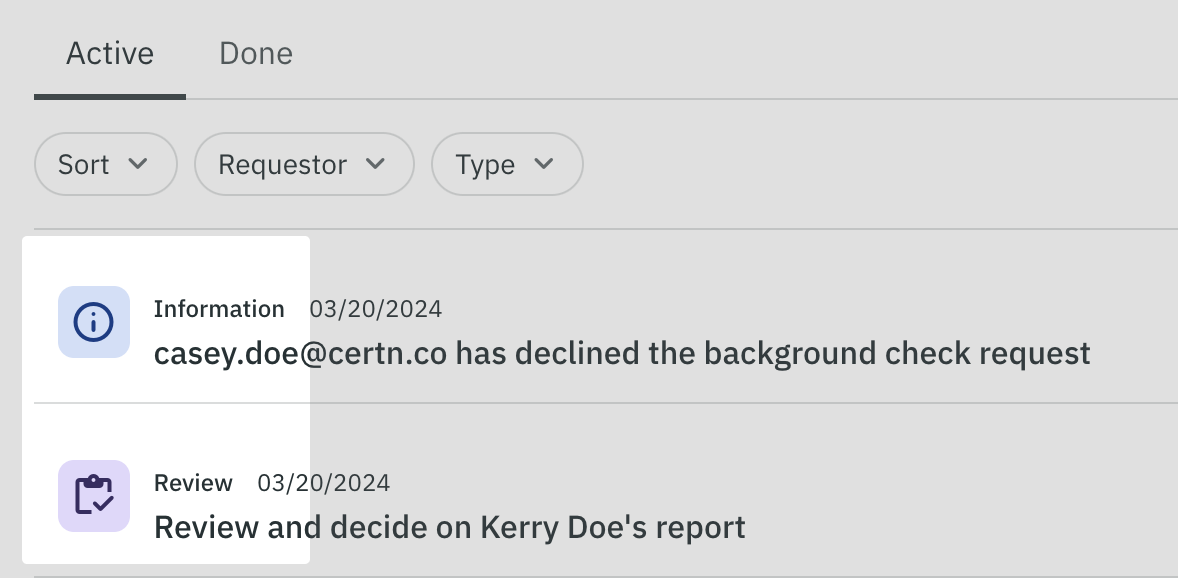Click the blue Information circle icon
The image size is (1178, 578).
pyautogui.click(x=94, y=322)
